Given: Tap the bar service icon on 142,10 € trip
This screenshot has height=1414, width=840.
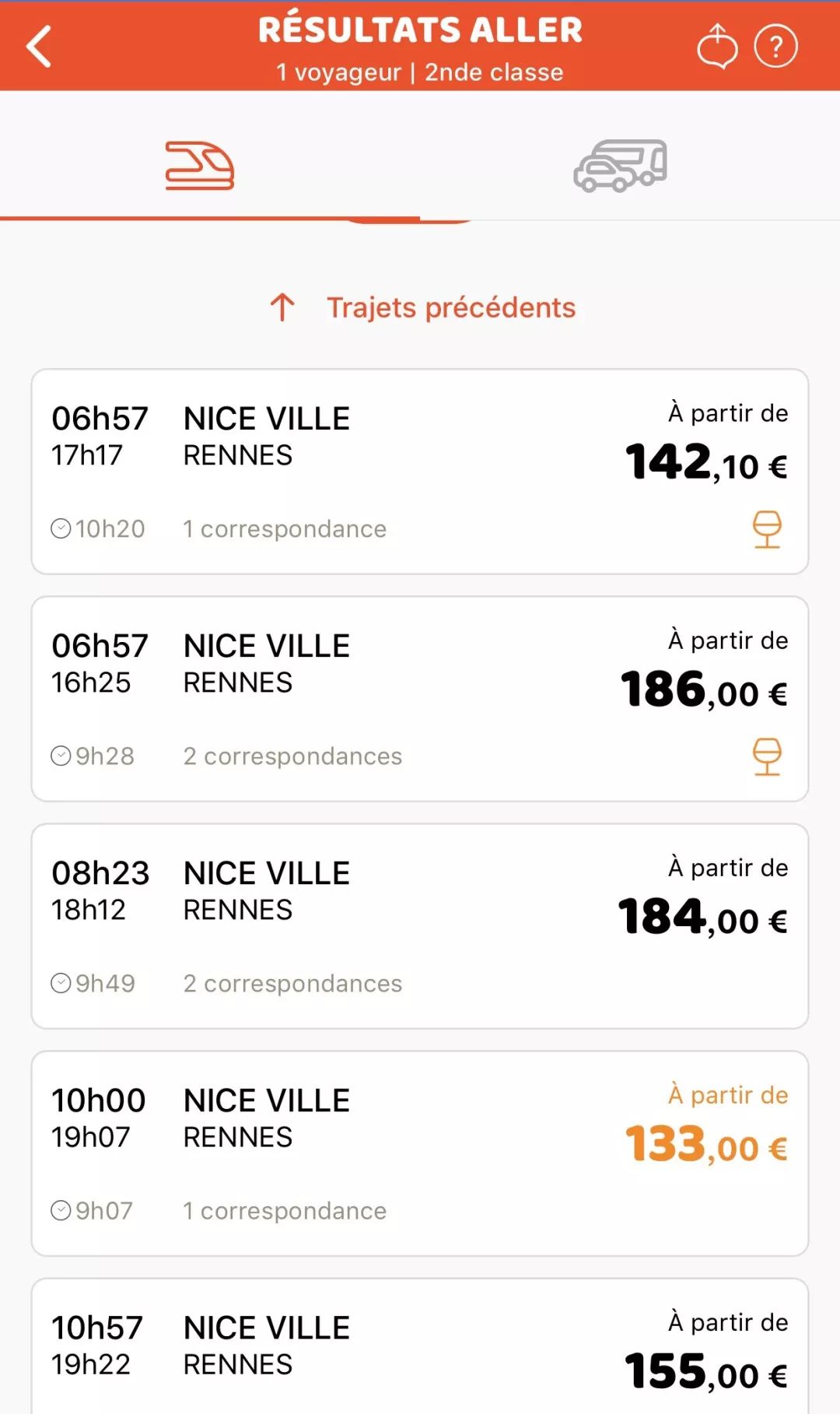Looking at the screenshot, I should point(767,529).
